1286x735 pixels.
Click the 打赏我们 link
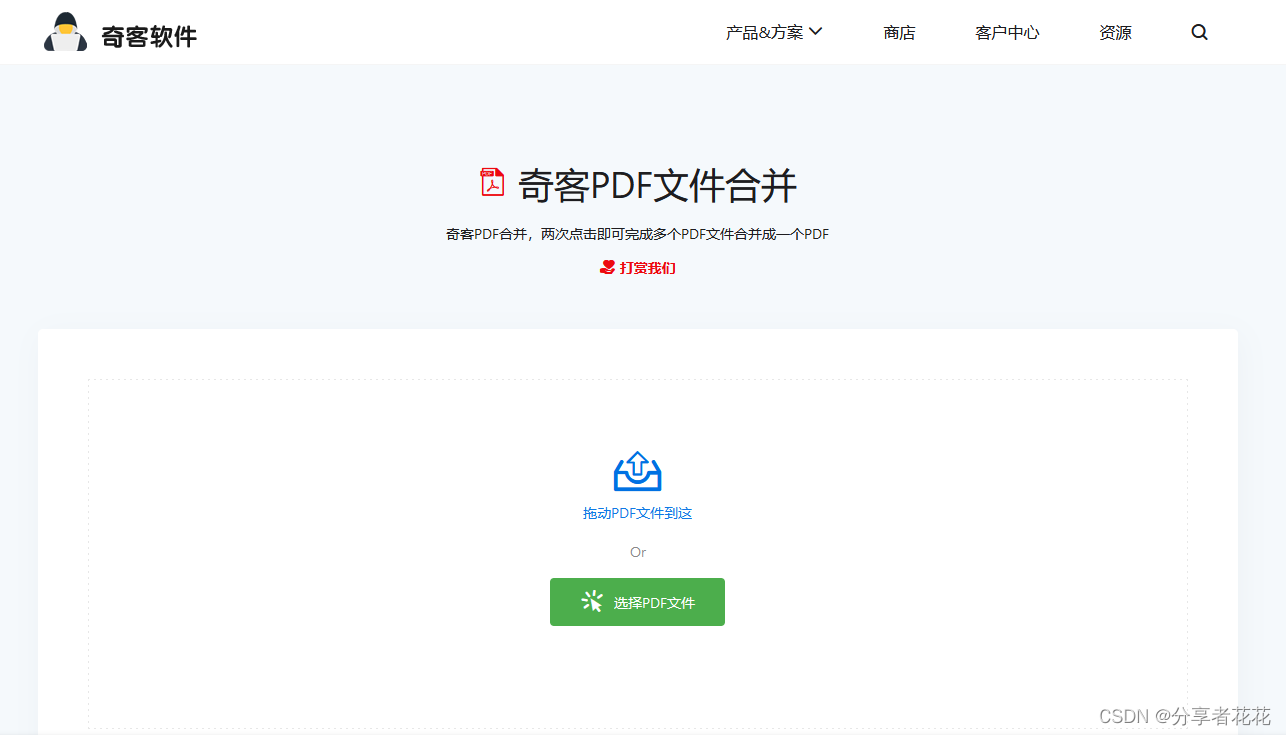click(647, 268)
